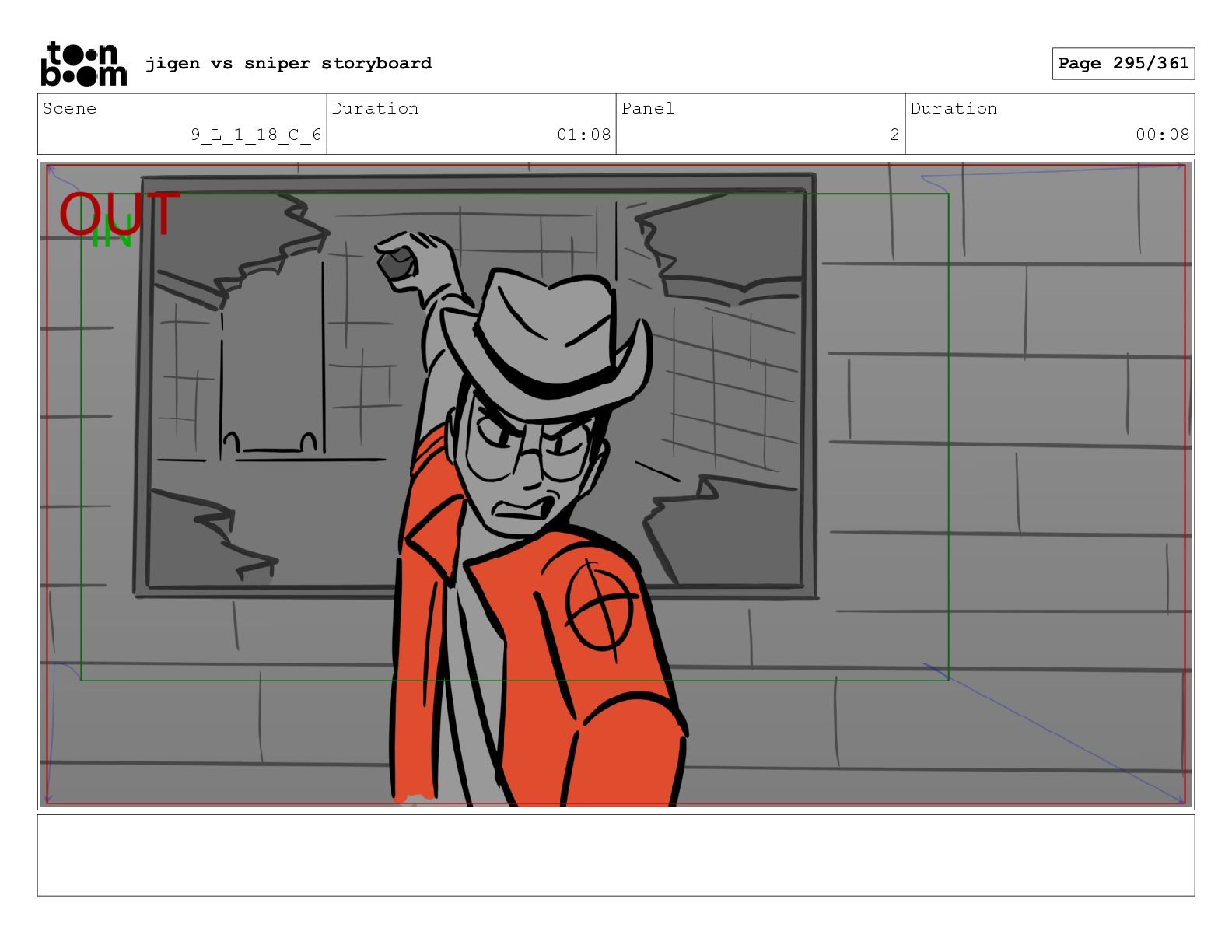1232x952 pixels.
Task: Select the title 'jigen vs sniper storyboard'
Action: pyautogui.click(x=289, y=63)
